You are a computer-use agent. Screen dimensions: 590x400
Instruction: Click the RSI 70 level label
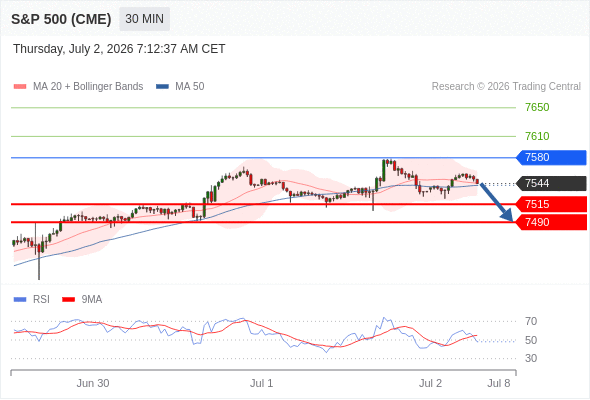click(531, 321)
